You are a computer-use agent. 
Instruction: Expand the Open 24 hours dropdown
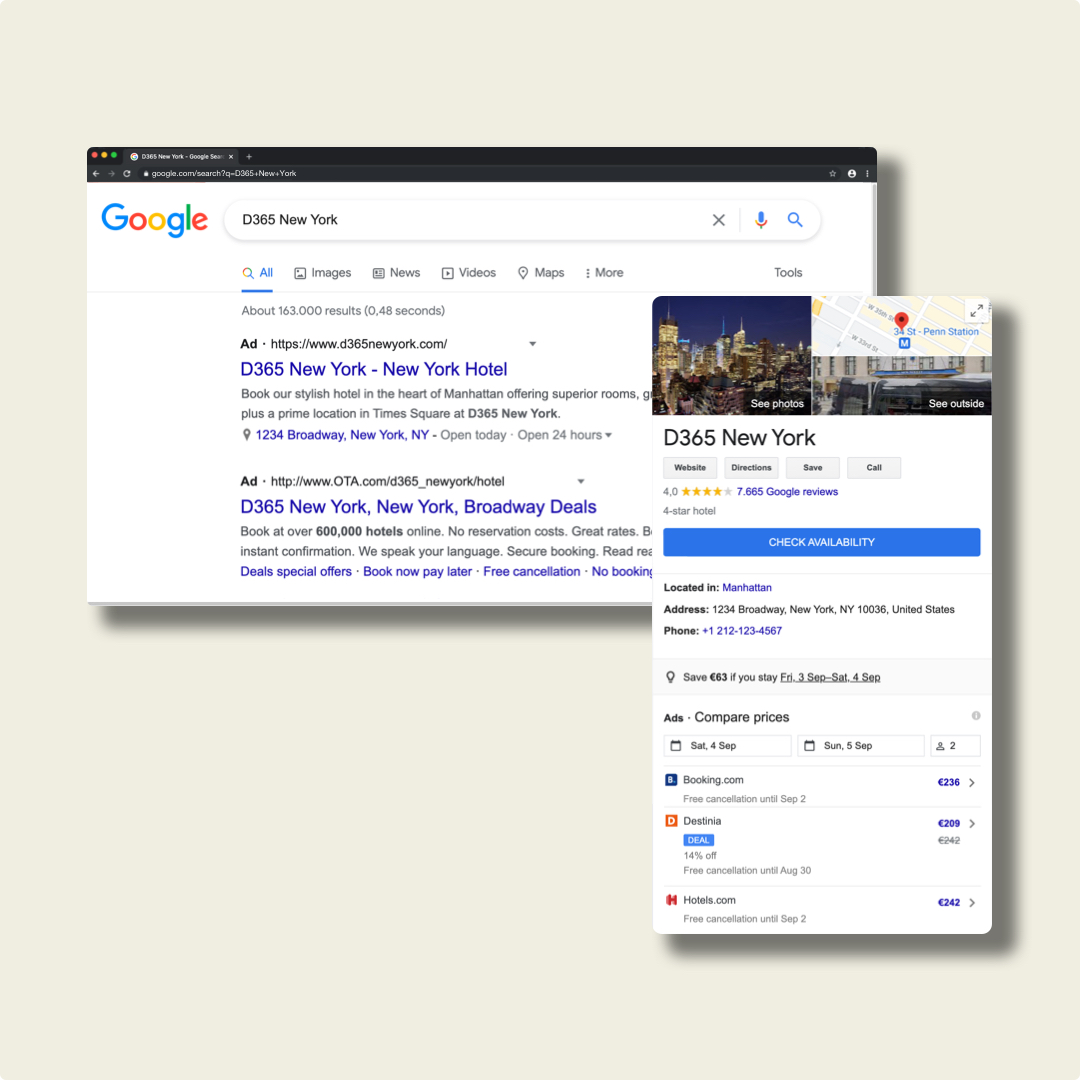click(608, 435)
